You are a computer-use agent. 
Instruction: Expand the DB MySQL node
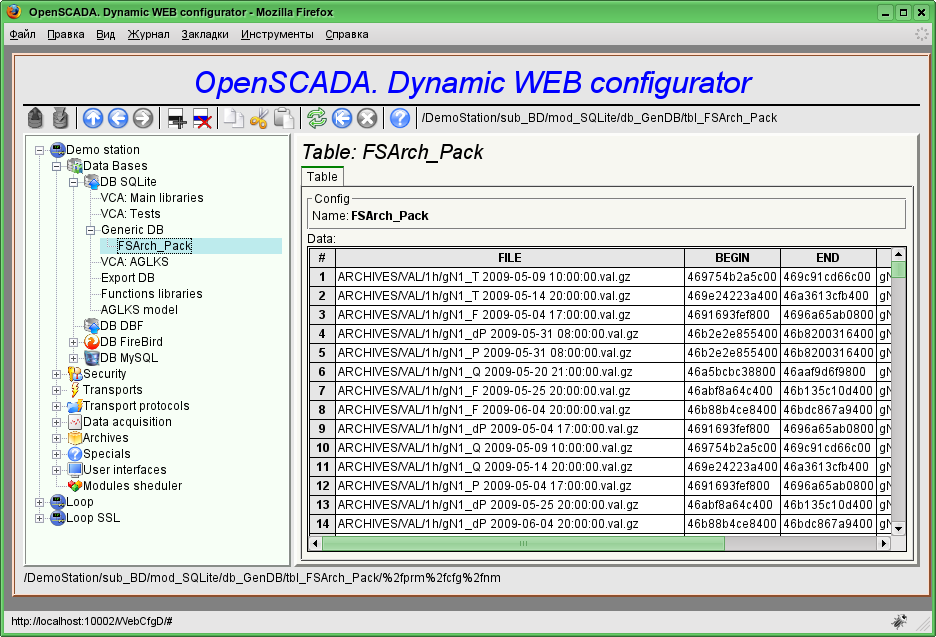coord(73,359)
